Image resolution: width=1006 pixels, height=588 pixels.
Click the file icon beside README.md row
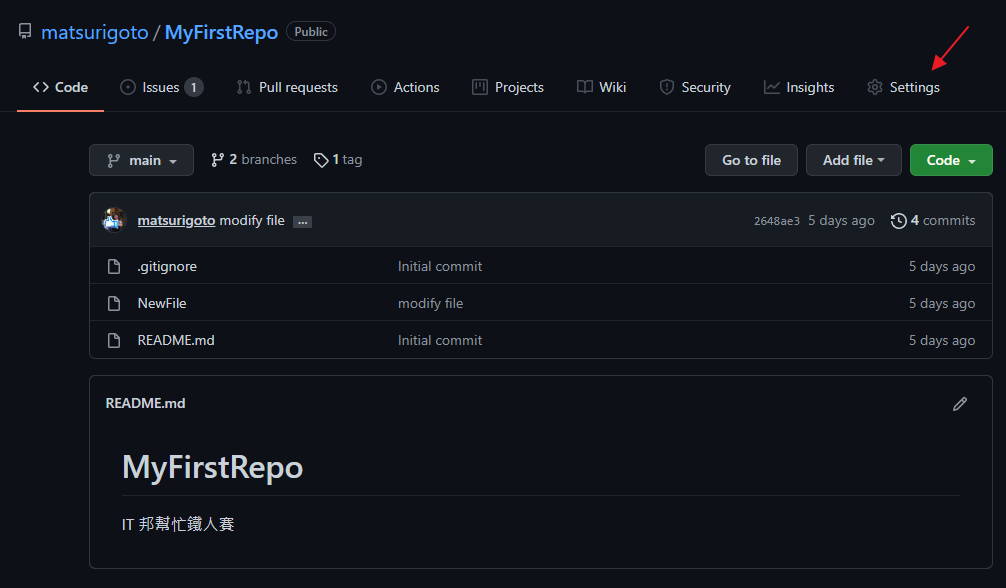(114, 340)
